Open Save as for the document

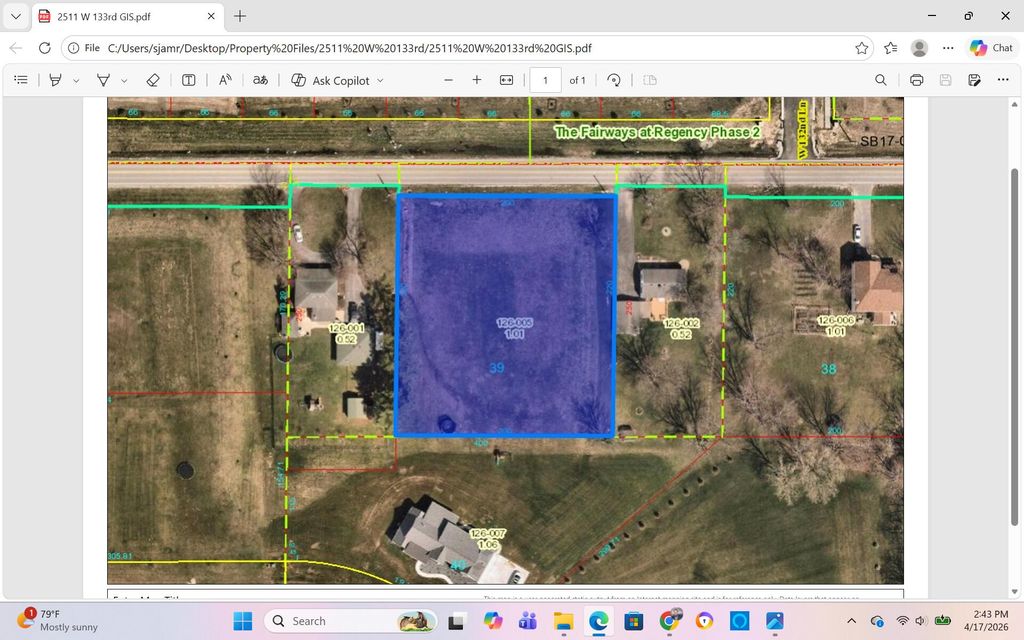click(974, 80)
